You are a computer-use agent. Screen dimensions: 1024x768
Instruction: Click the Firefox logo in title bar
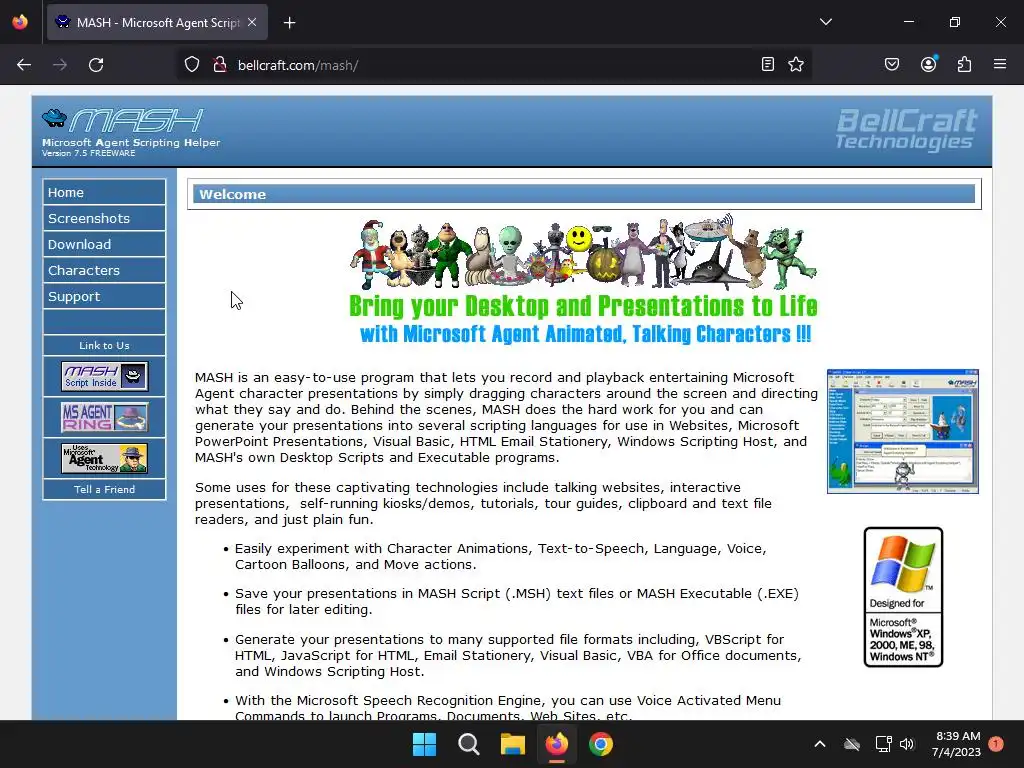(x=20, y=22)
